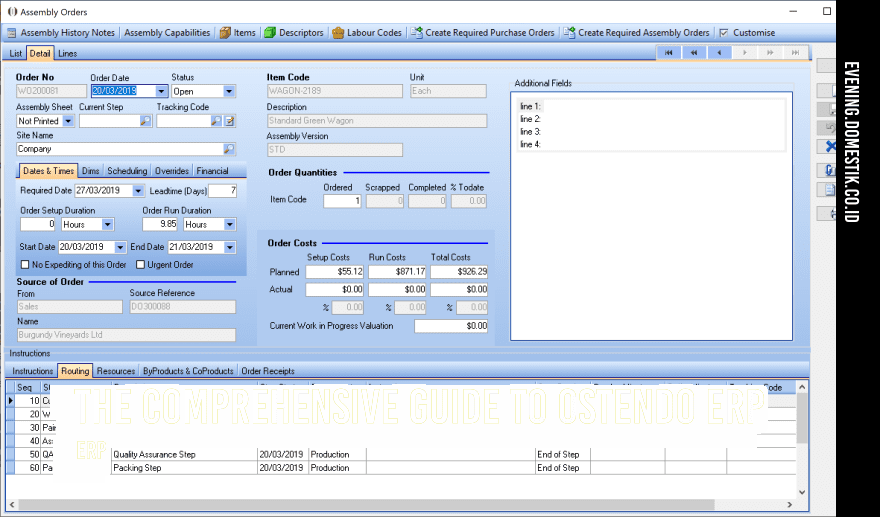
Task: Click the horizontal scrollbar right arrow
Action: coord(789,504)
